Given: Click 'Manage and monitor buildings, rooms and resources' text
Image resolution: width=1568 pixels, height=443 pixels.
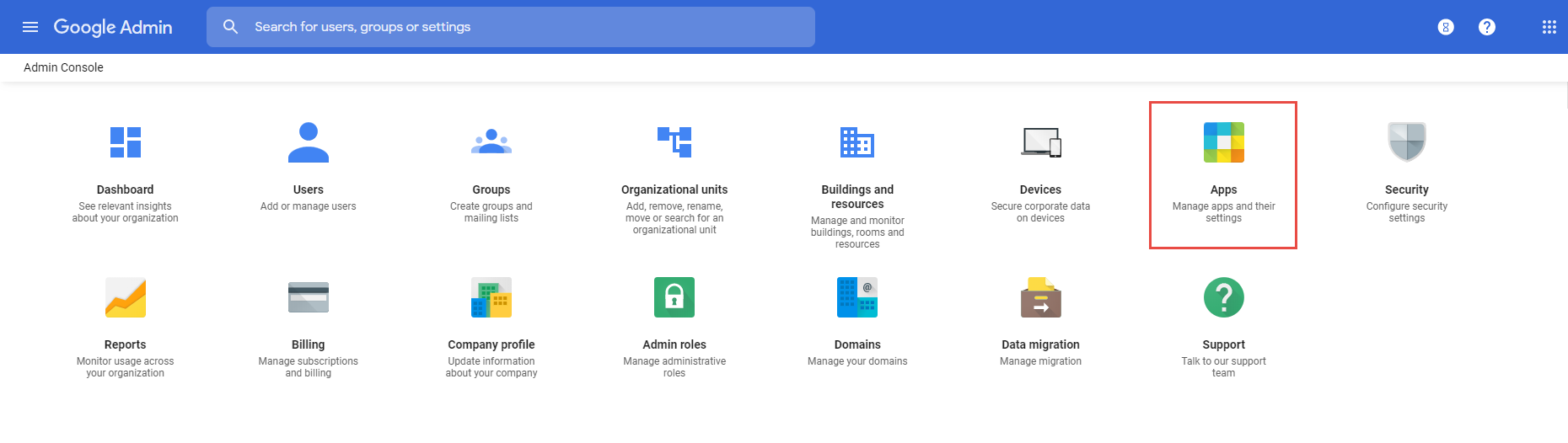Looking at the screenshot, I should tap(857, 232).
